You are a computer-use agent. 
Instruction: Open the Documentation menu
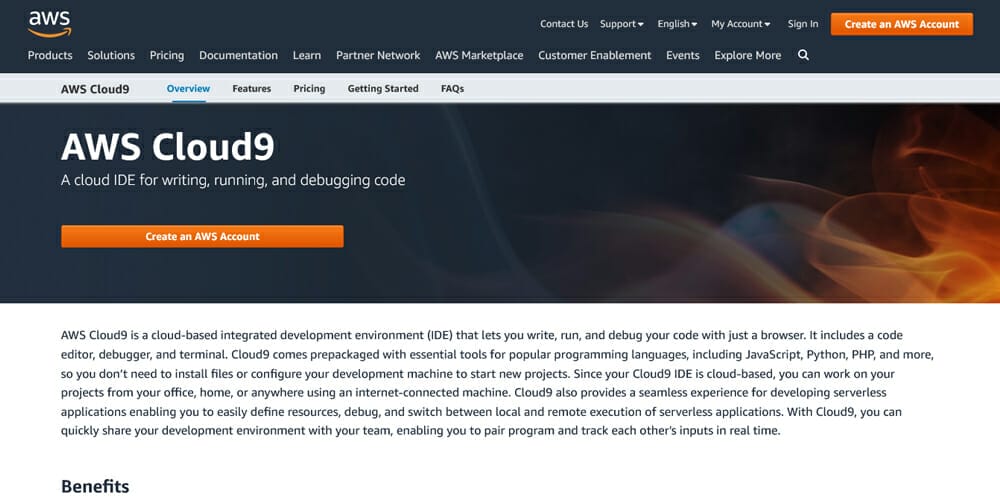239,55
